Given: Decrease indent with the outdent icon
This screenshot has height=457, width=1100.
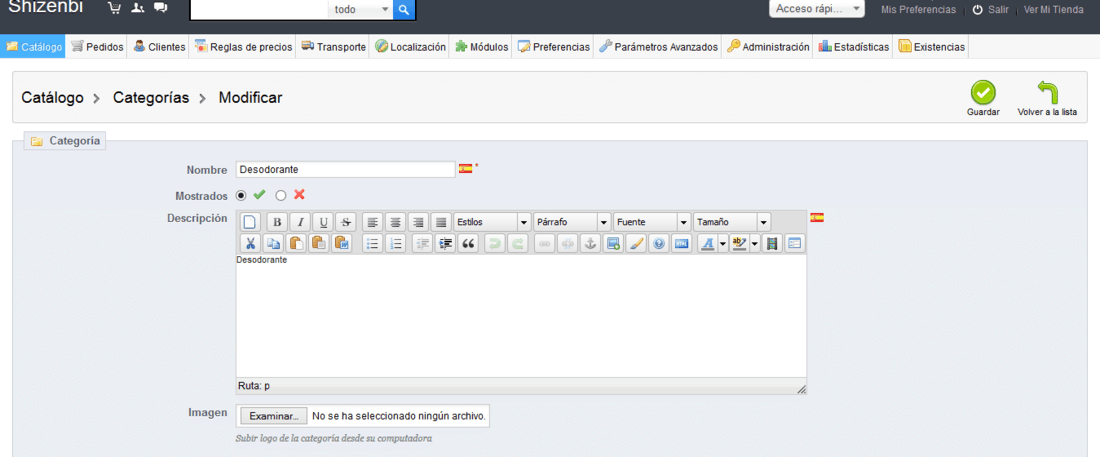Looking at the screenshot, I should [422, 244].
